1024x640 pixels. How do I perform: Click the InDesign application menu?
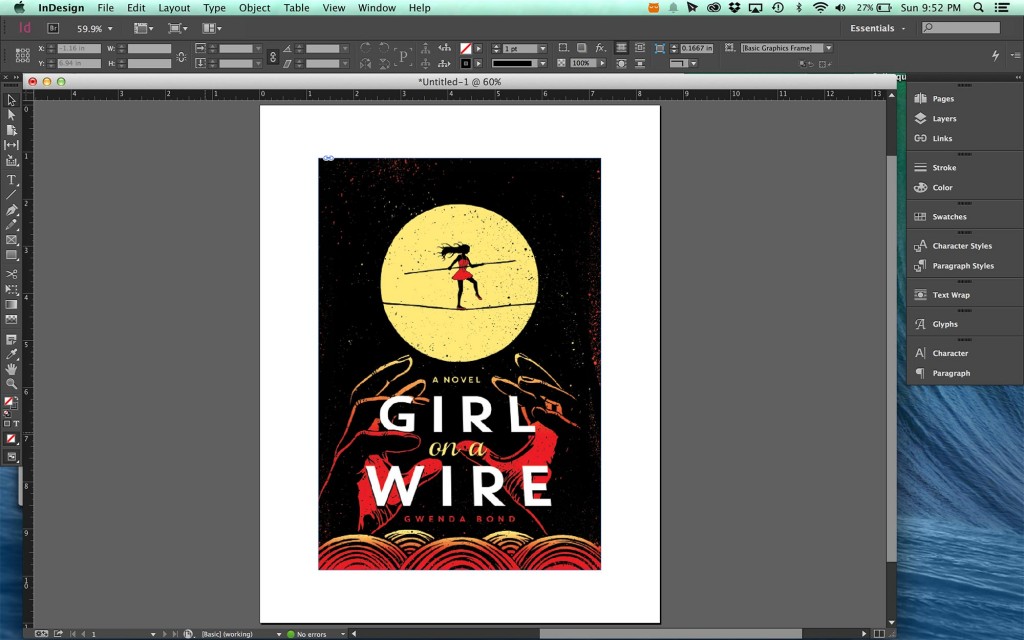pos(61,8)
